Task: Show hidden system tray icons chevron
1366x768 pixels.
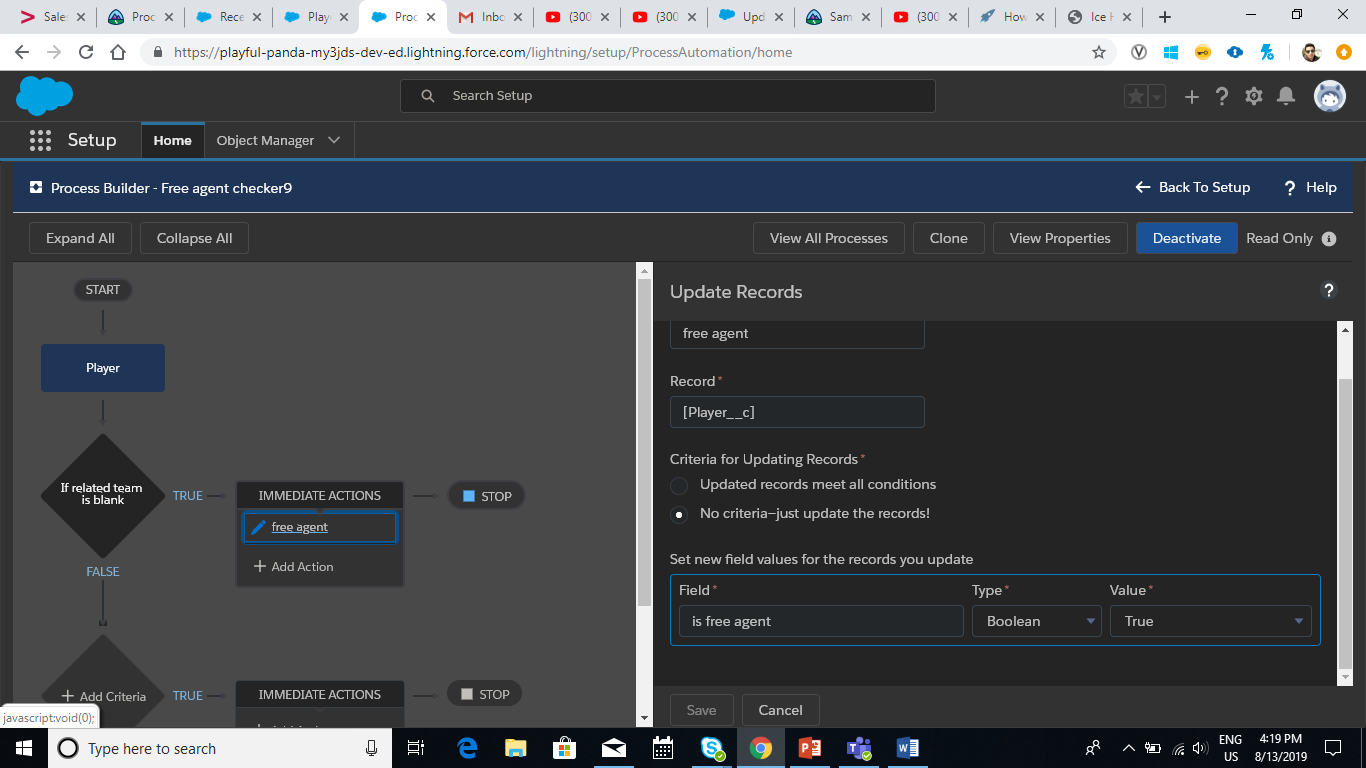Action: point(1129,748)
